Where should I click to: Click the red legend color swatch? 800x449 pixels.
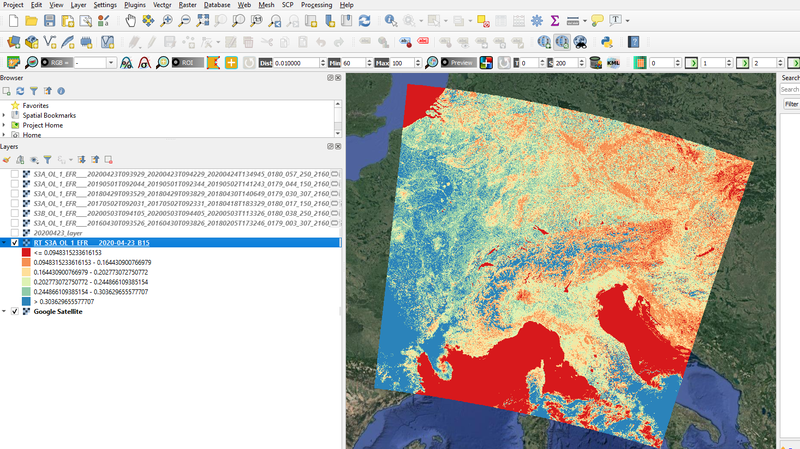24,253
